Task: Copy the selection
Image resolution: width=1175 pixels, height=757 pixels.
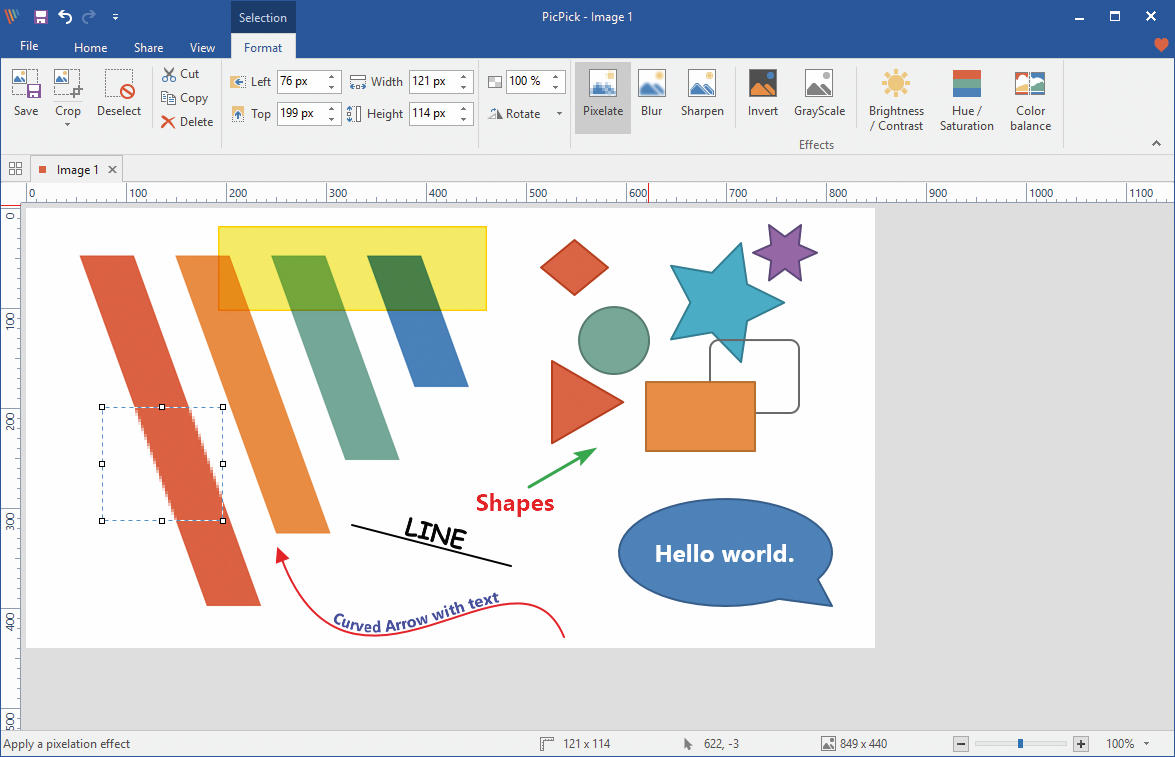Action: tap(184, 98)
